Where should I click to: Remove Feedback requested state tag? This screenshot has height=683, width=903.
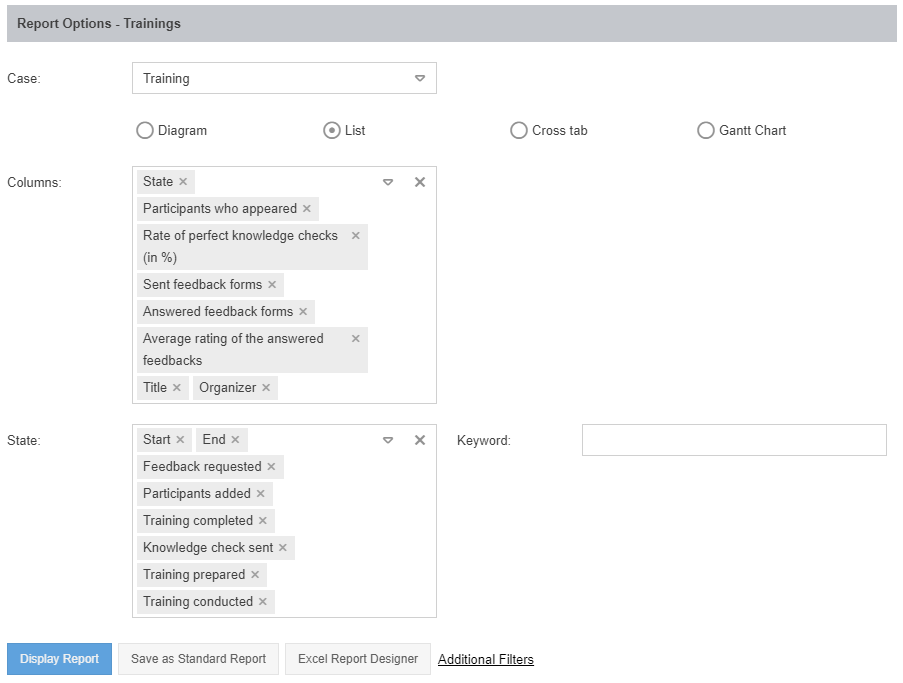[x=271, y=467]
